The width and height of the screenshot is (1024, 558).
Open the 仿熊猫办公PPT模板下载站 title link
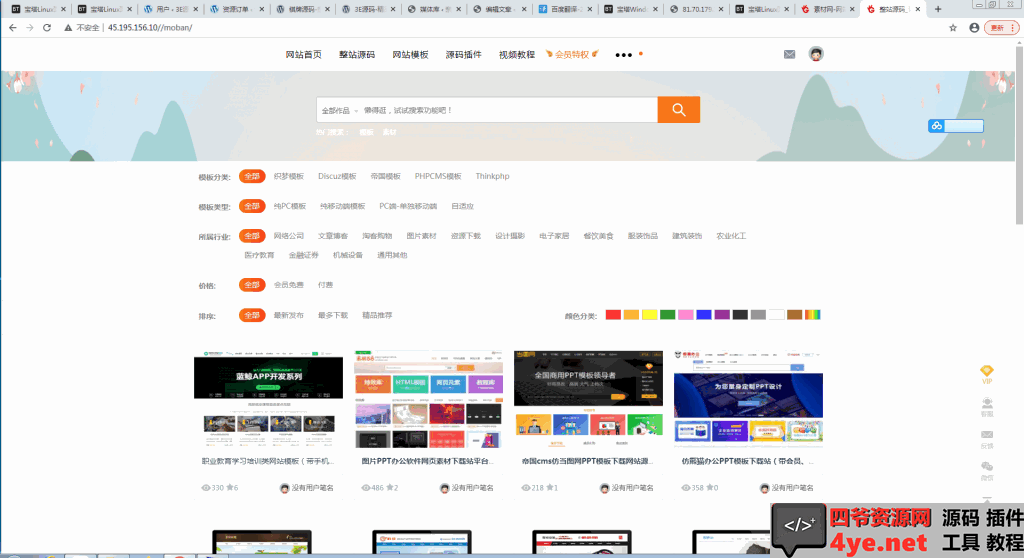[x=747, y=462]
